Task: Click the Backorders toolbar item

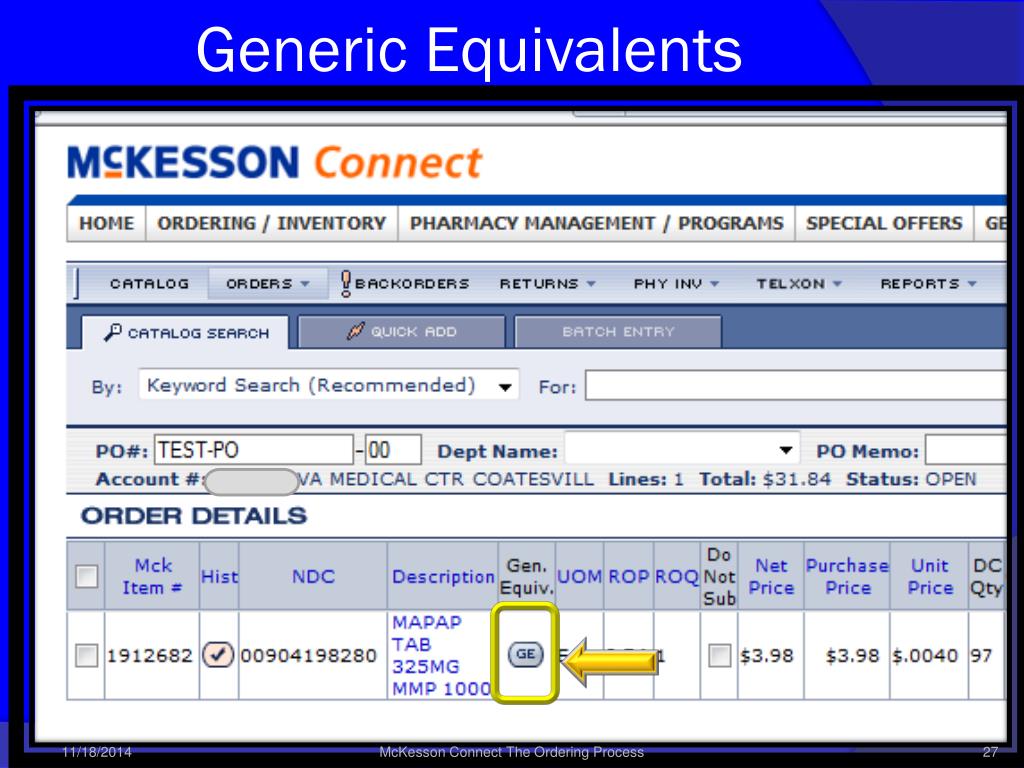Action: point(405,284)
